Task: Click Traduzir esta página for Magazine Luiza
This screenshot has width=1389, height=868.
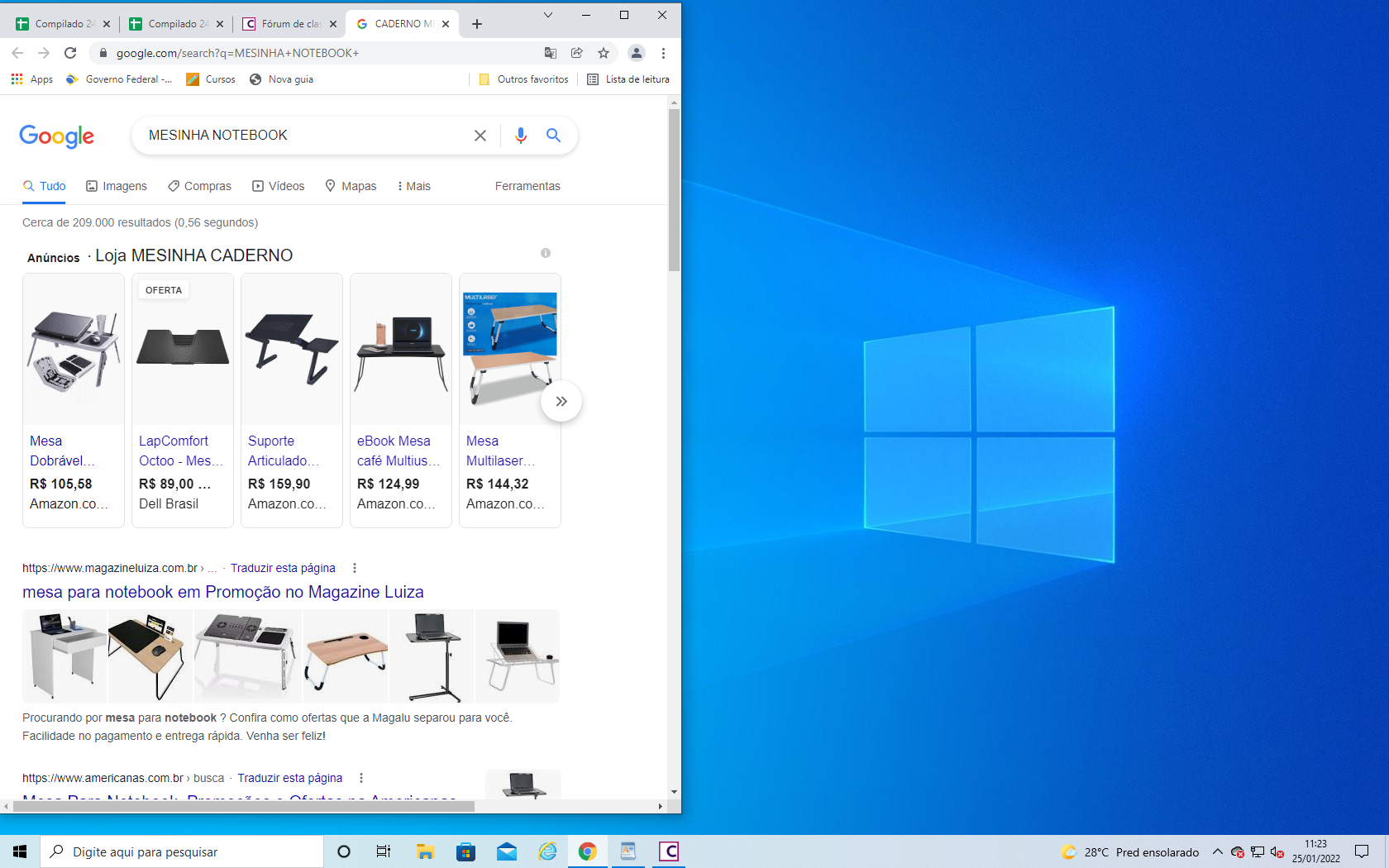Action: (x=283, y=568)
